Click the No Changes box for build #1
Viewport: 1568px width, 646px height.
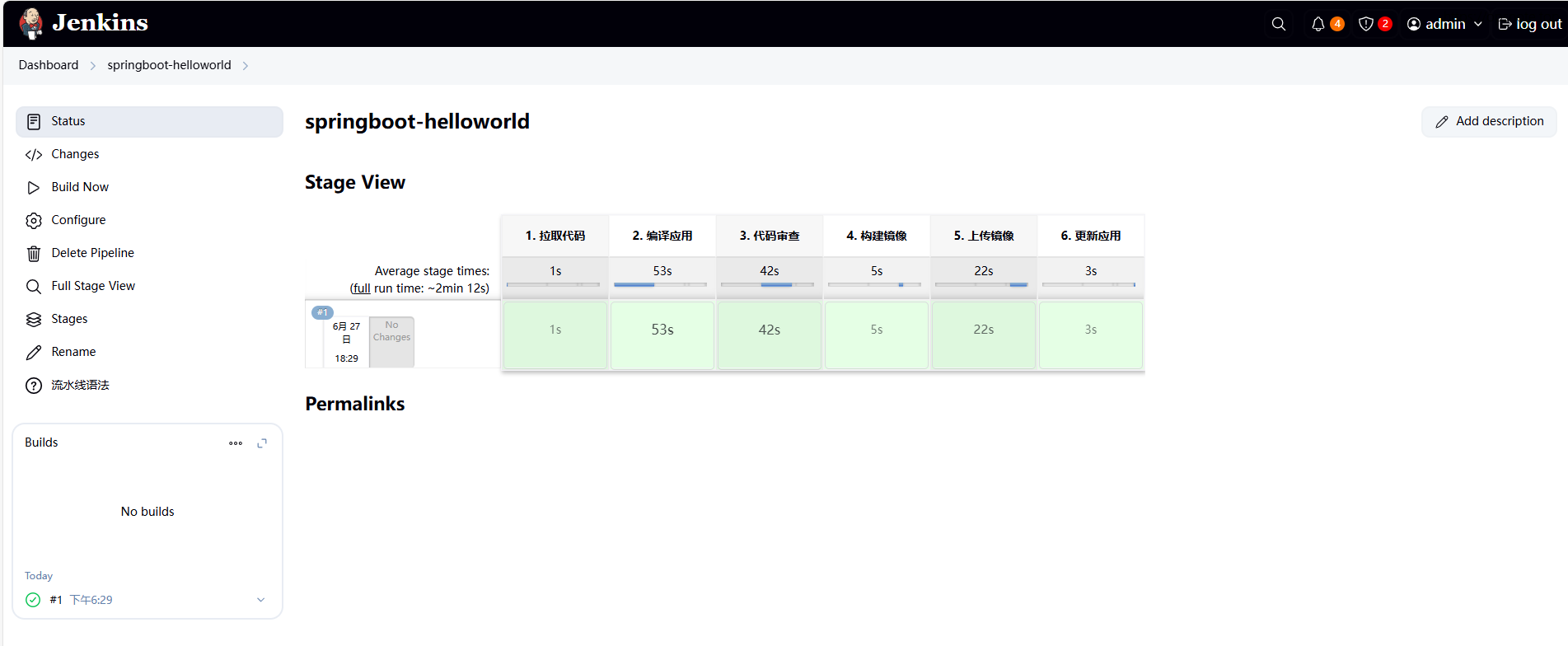point(391,341)
